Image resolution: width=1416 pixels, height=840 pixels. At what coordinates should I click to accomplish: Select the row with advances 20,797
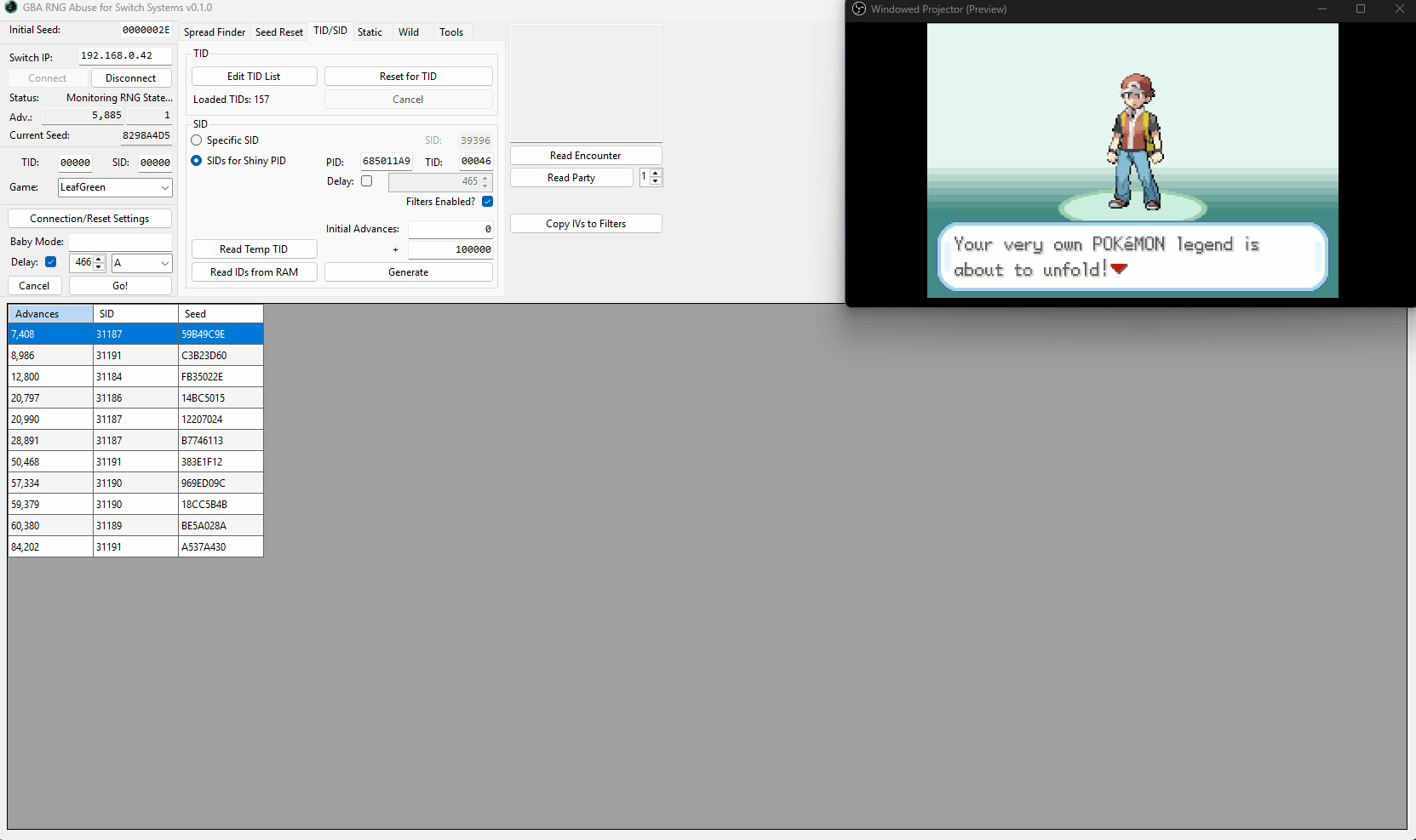coord(135,398)
